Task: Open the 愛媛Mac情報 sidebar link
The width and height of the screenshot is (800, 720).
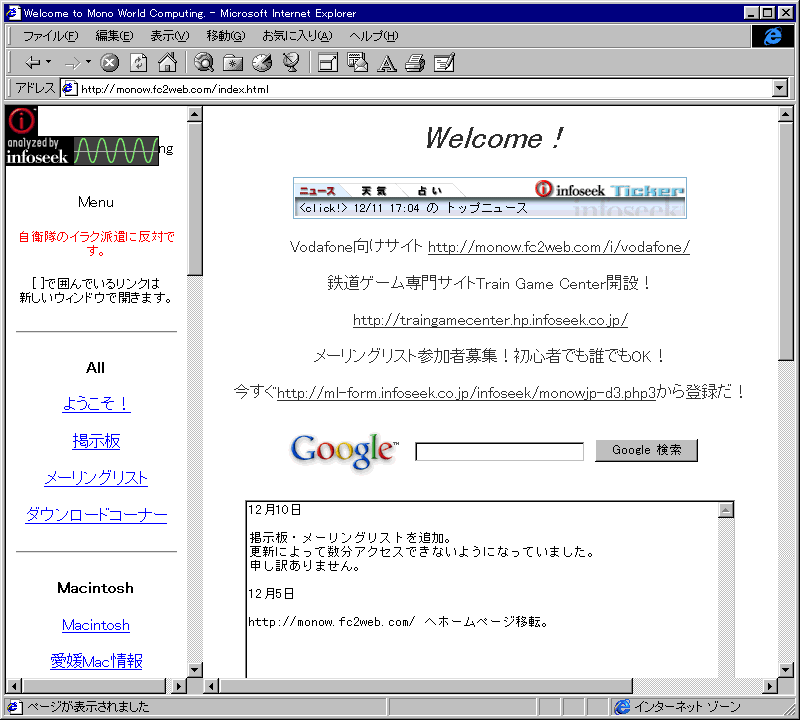Action: (x=96, y=661)
